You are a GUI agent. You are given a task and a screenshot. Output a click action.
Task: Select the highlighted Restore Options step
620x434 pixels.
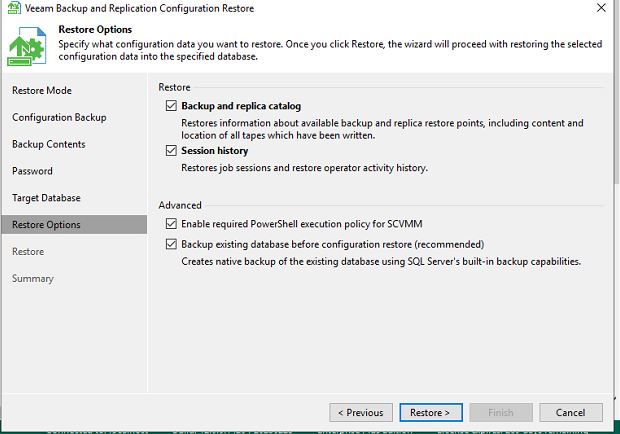click(x=46, y=225)
